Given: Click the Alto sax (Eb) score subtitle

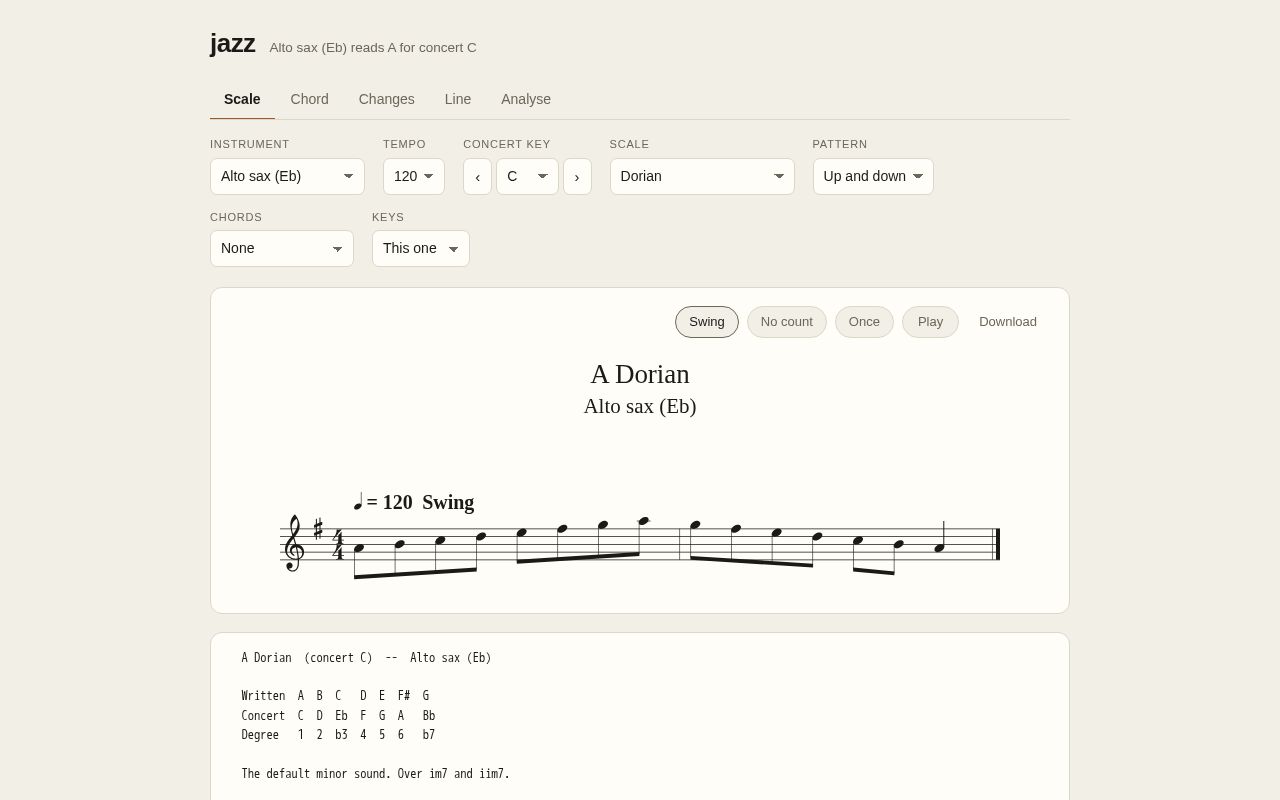Looking at the screenshot, I should (x=640, y=406).
